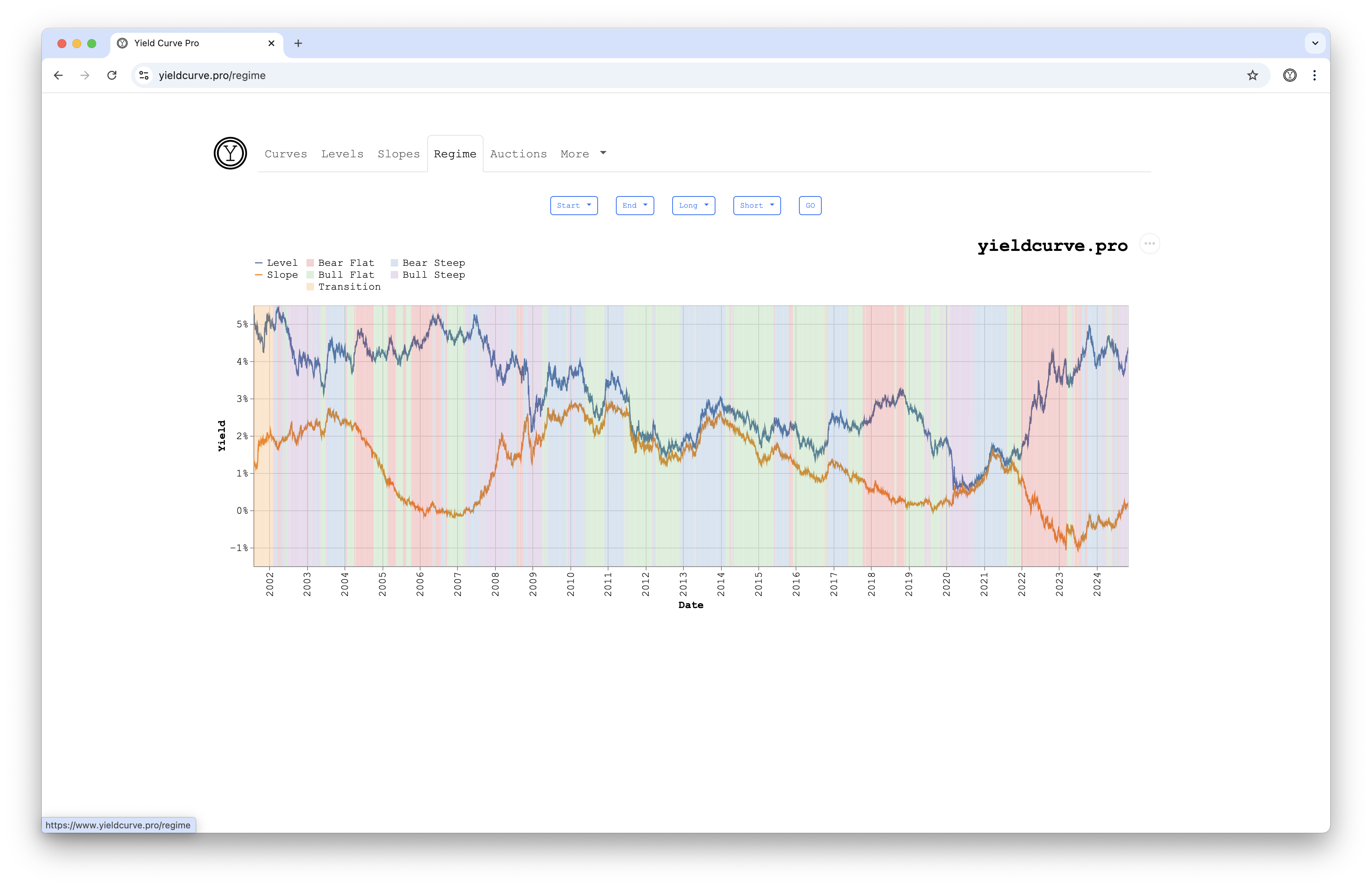Close the Yield Curve Pro tab
Image resolution: width=1372 pixels, height=888 pixels.
coord(271,43)
